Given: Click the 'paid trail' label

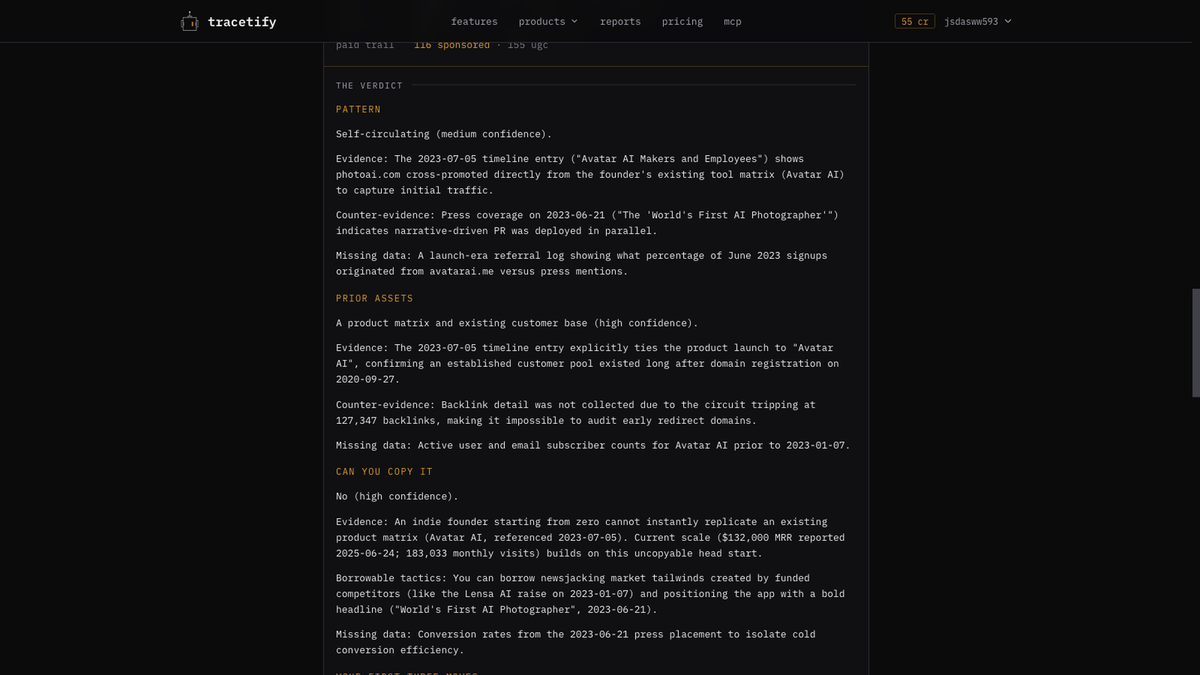Looking at the screenshot, I should click(365, 45).
